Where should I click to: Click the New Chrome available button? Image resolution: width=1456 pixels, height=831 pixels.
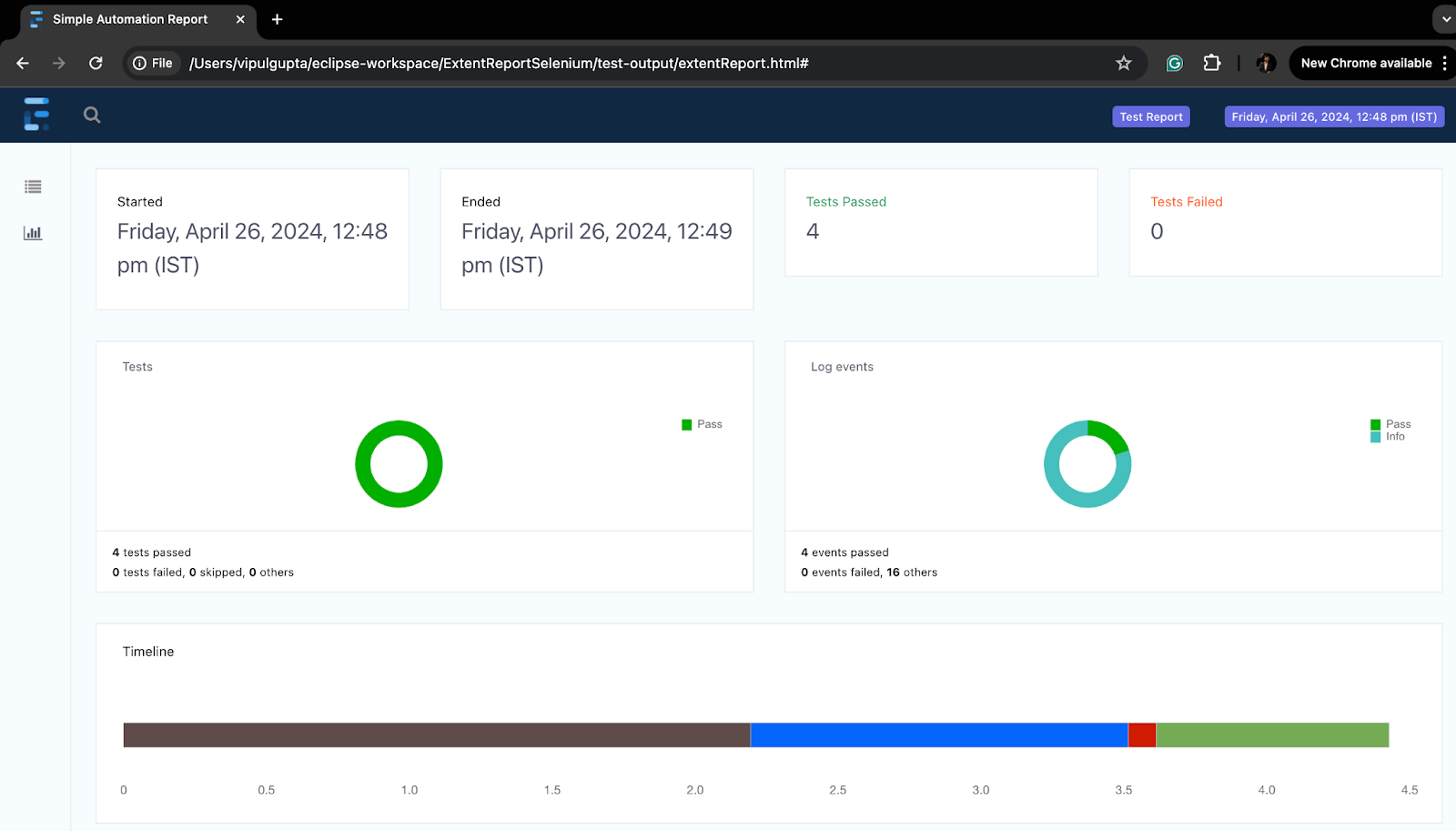pyautogui.click(x=1367, y=63)
